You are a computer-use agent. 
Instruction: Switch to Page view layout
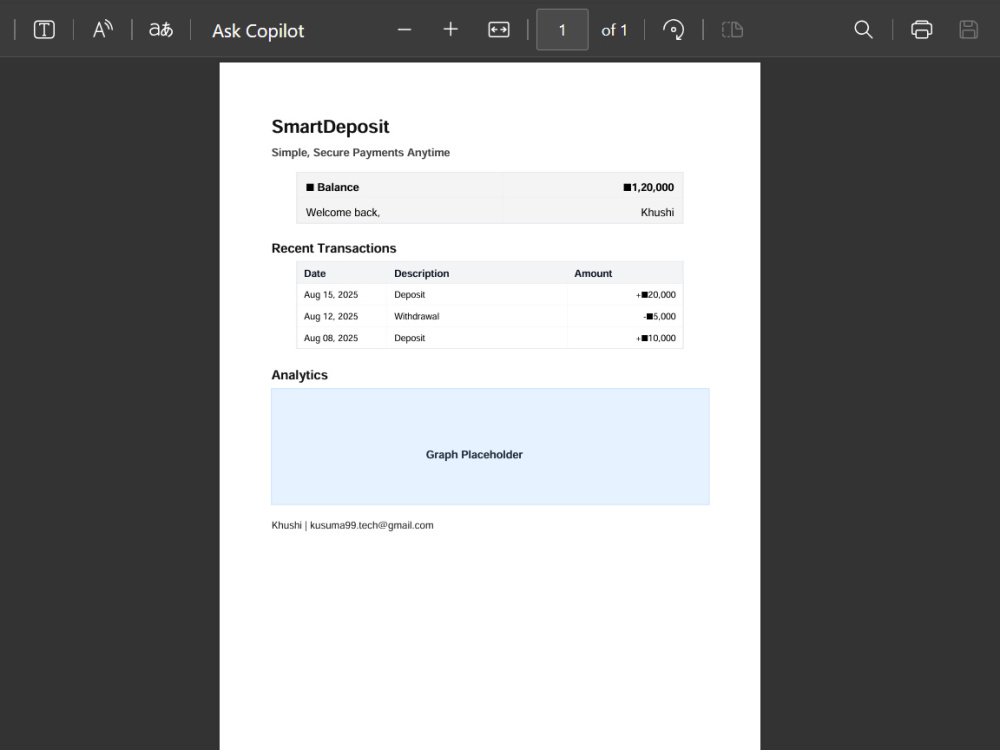coord(732,30)
